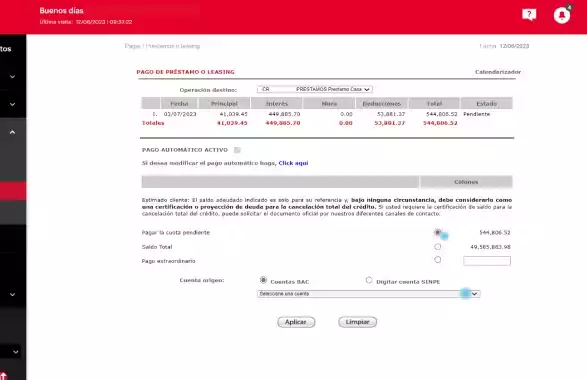Click the 'Última visita' timestamp text

86,22
